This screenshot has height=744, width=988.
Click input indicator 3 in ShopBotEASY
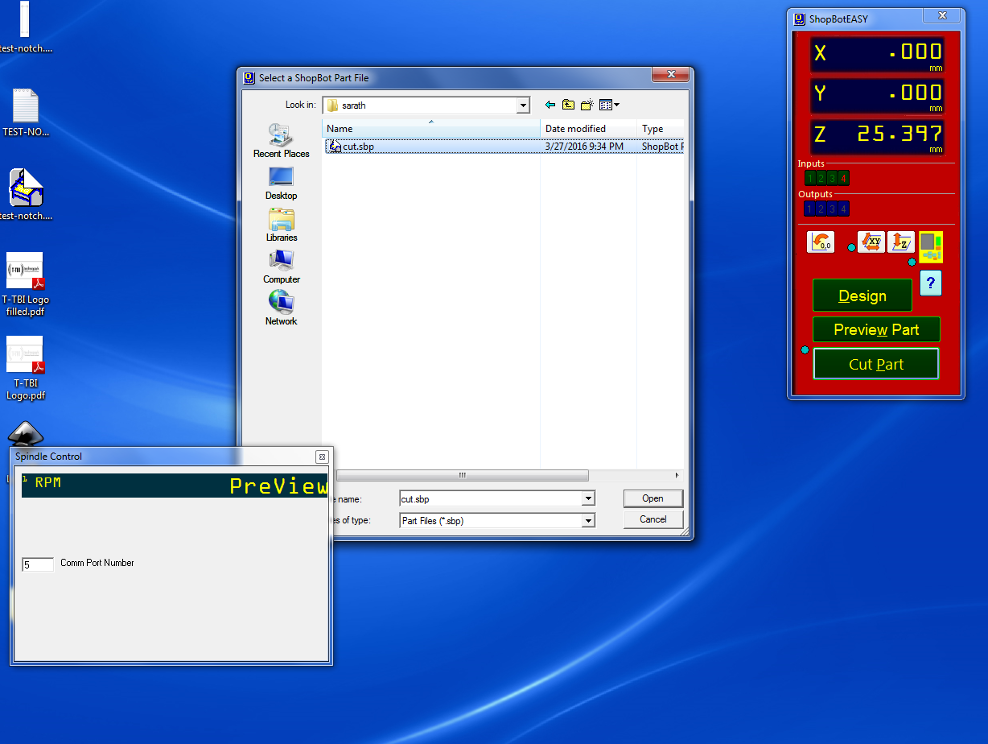tap(832, 178)
